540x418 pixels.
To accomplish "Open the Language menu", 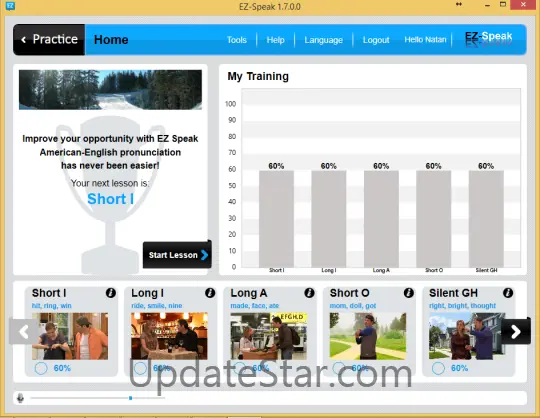I will click(x=323, y=40).
